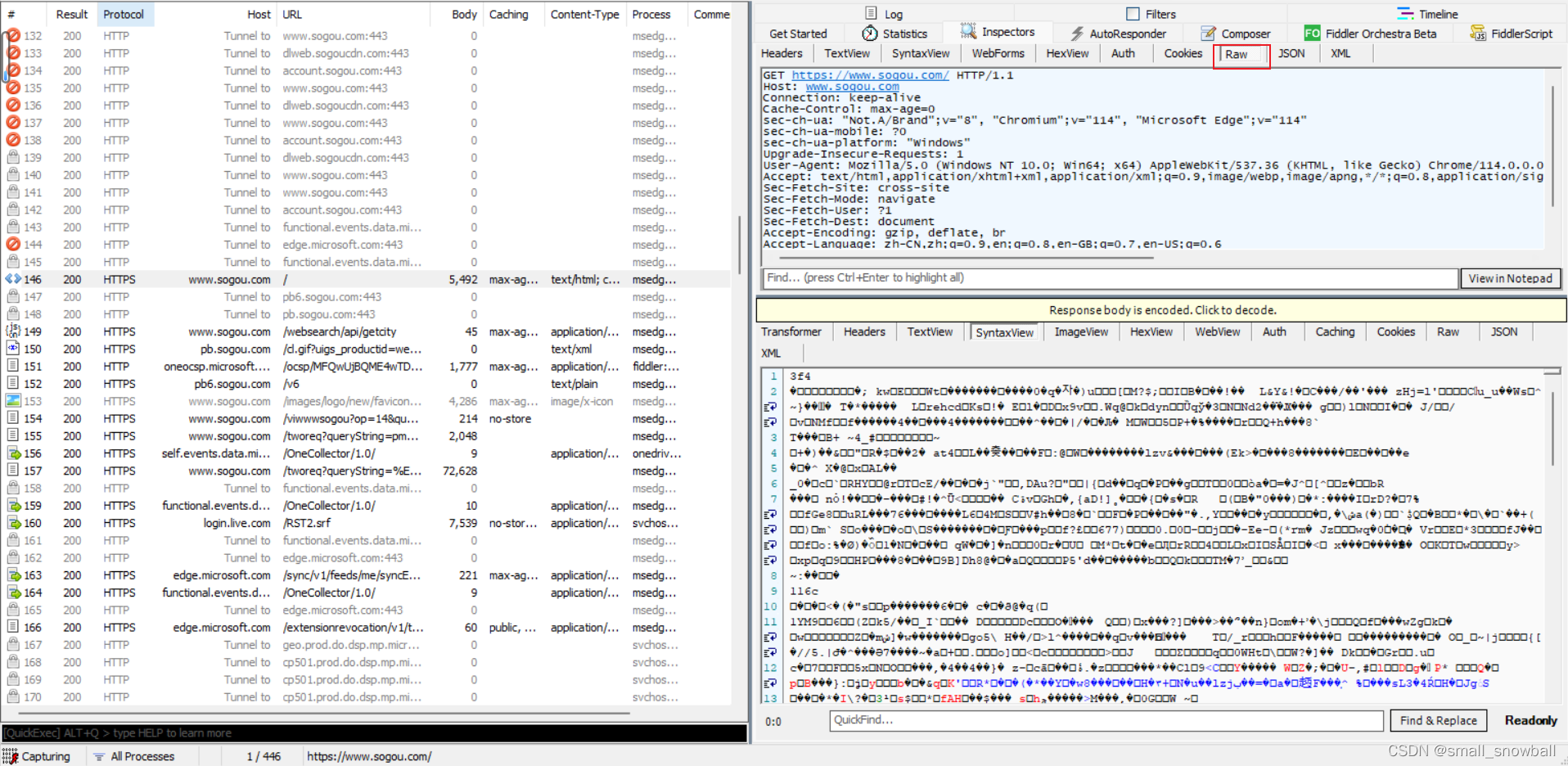The image size is (1568, 766).
Task: Open the https://www.sogou.com/ link in the request
Action: (870, 75)
